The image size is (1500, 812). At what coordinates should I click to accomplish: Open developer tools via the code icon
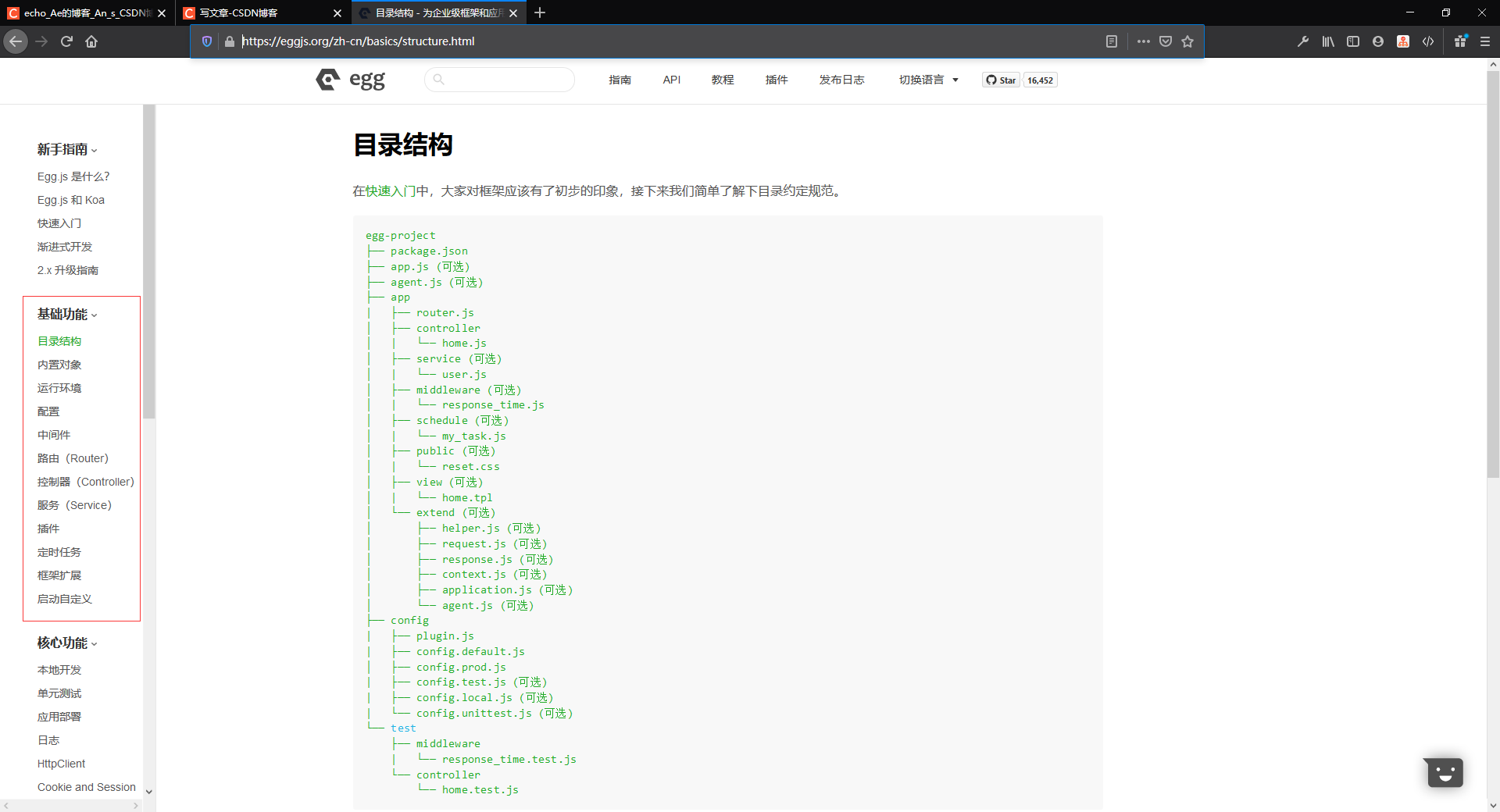[1428, 41]
